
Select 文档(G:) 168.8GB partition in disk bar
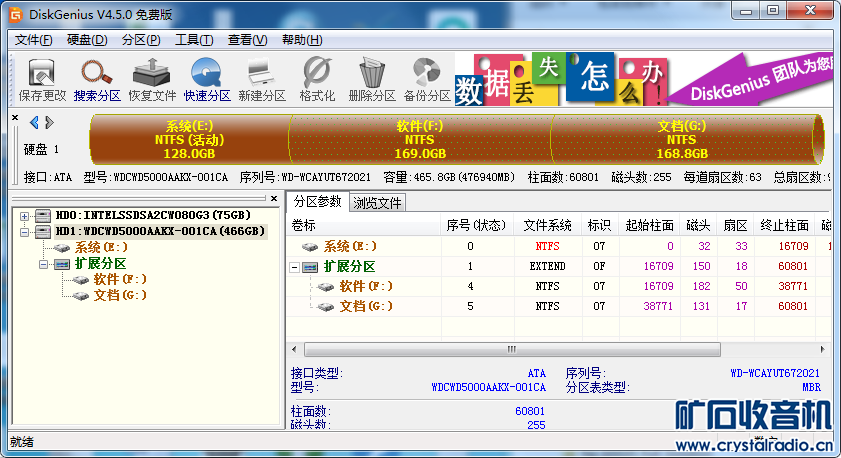682,139
